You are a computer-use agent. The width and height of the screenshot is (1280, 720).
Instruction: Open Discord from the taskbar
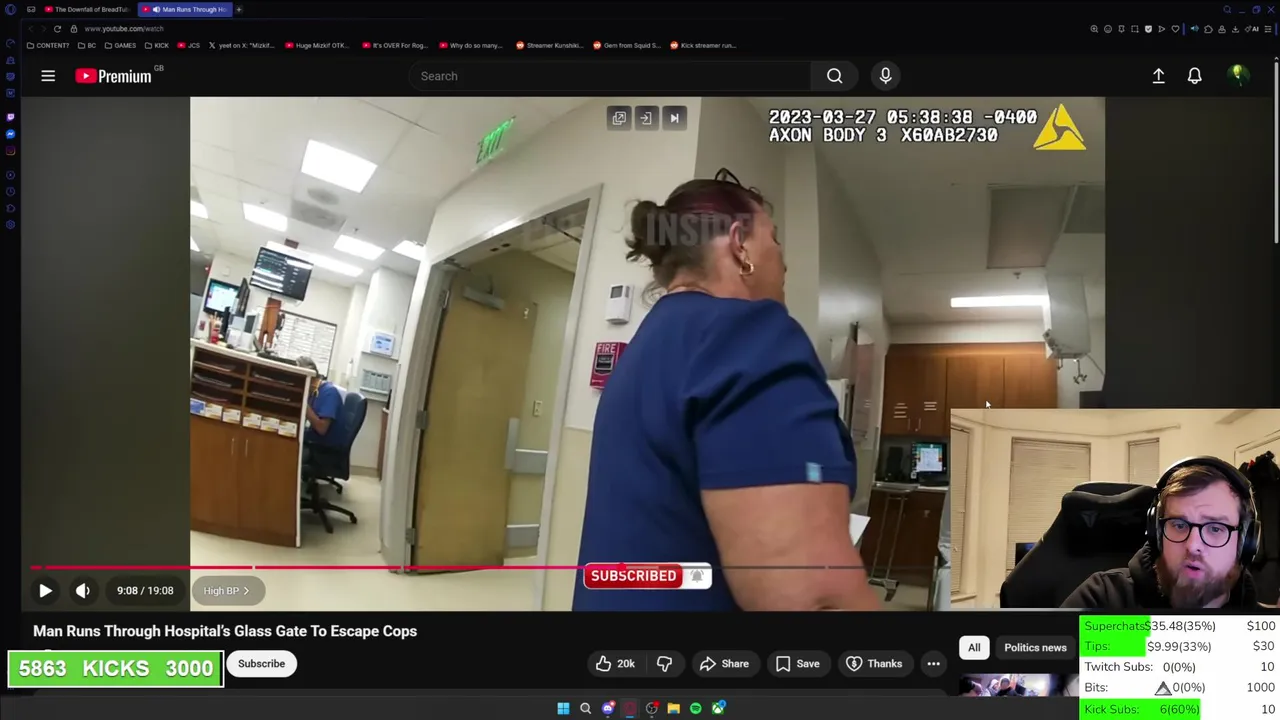[608, 708]
